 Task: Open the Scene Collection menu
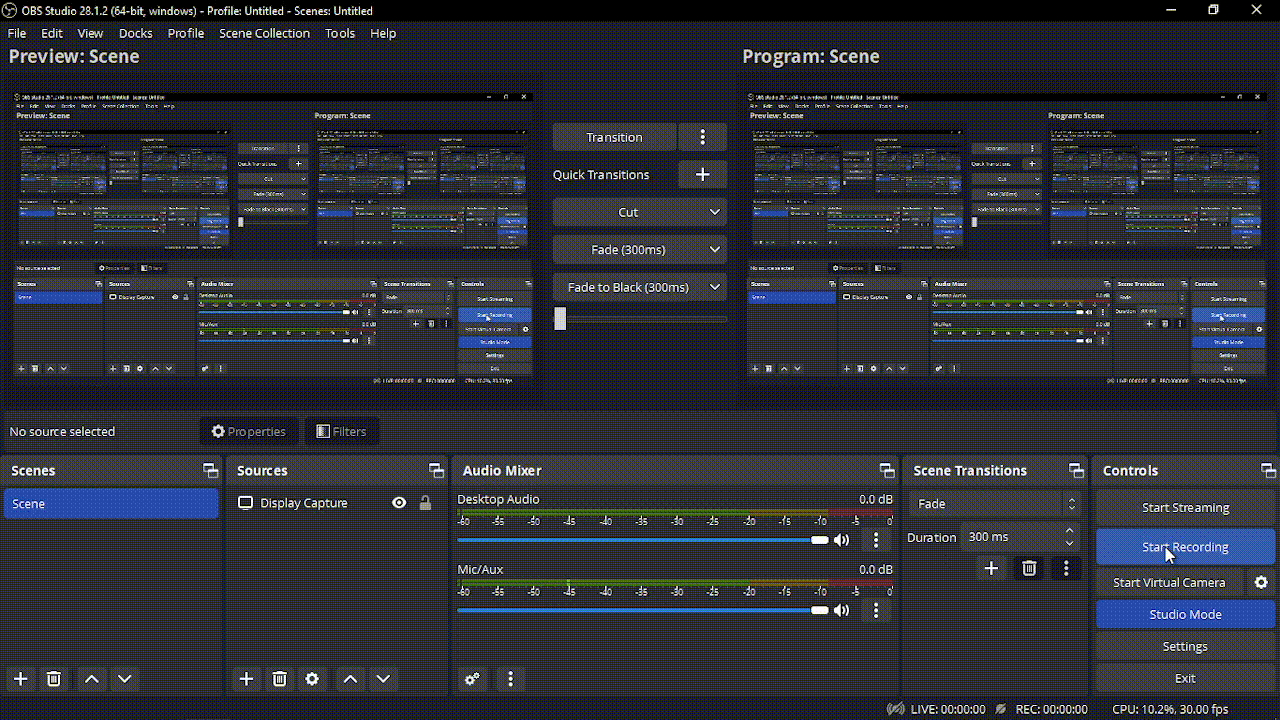coord(265,33)
